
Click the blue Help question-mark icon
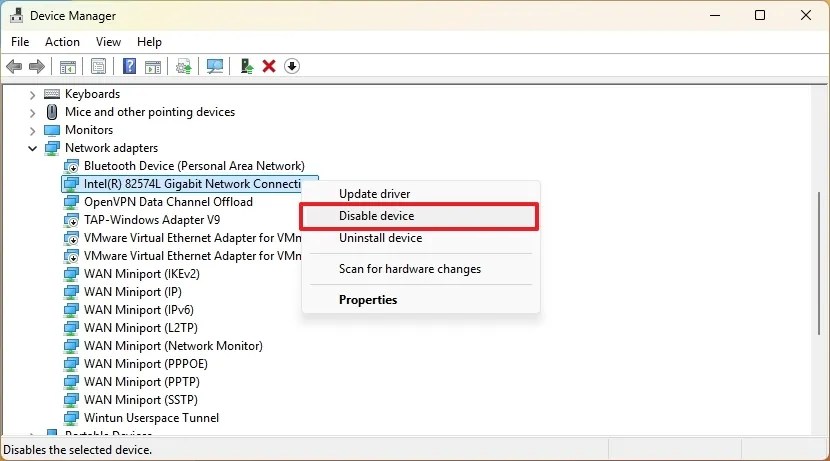tap(129, 66)
